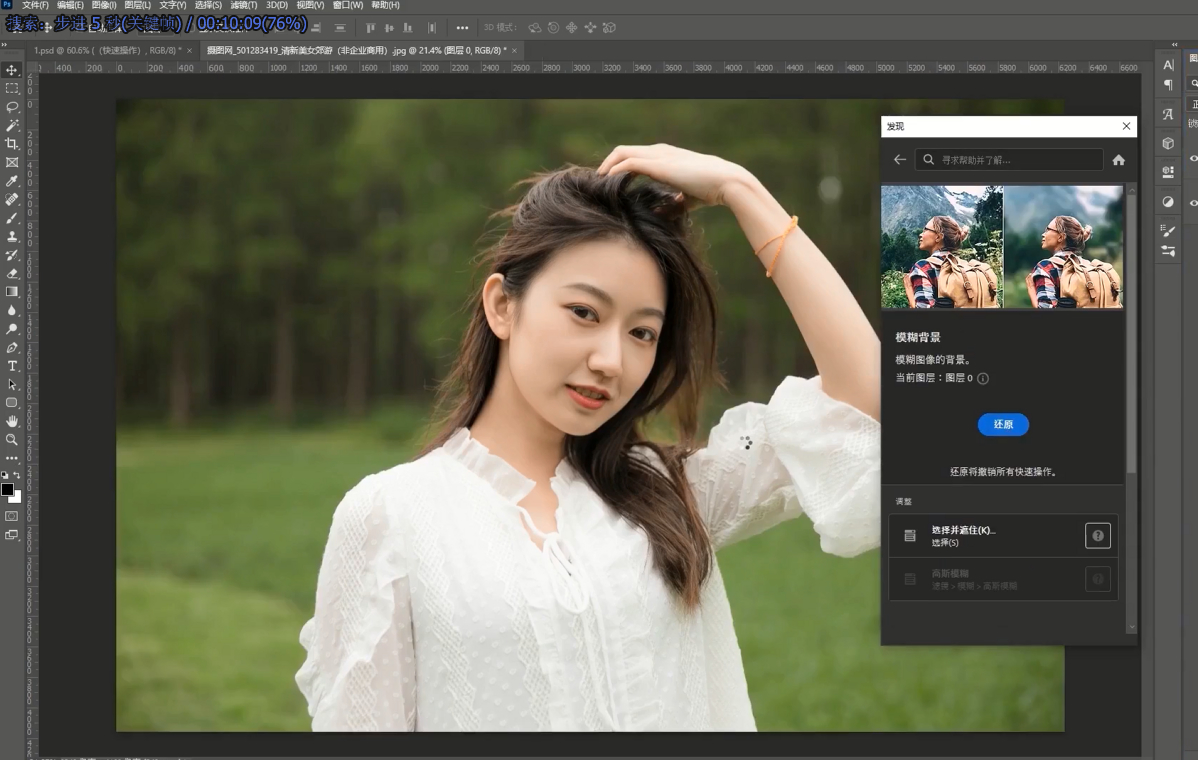Open the 3D cube panel icon
Screen dimensions: 1198x760
[x=1167, y=143]
